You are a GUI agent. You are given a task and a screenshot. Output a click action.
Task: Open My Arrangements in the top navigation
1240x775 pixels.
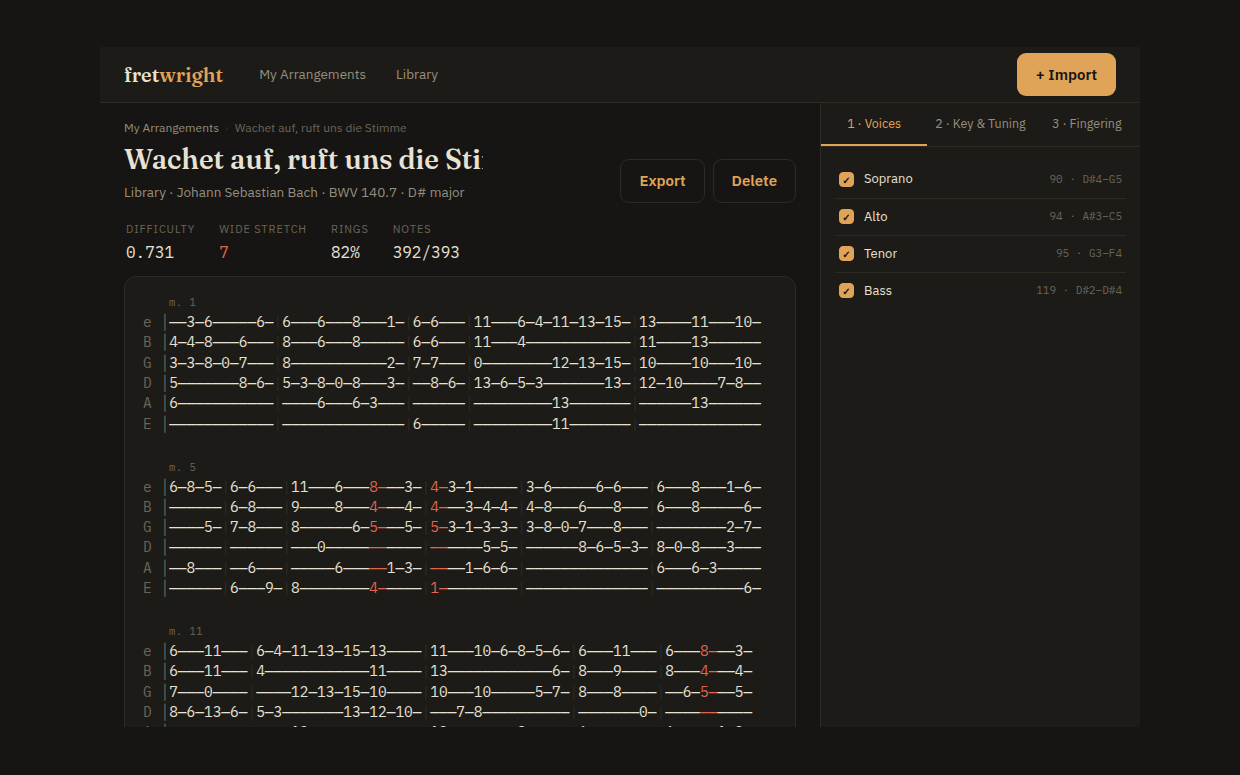tap(312, 75)
